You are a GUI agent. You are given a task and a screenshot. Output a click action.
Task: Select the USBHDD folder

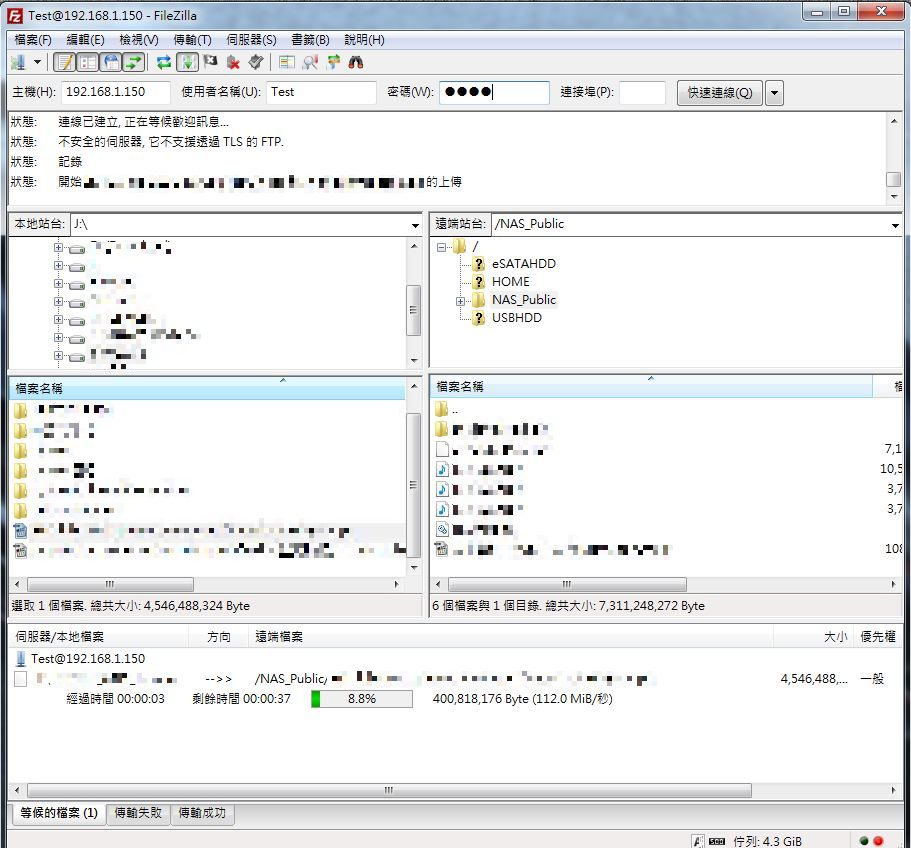(x=517, y=318)
